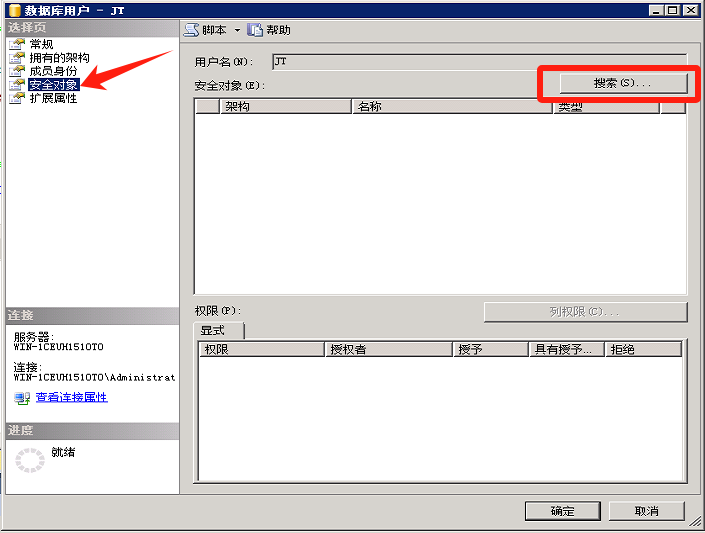Viewport: 705px width, 533px height.
Task: Click the 就绪 progress status text
Action: [x=63, y=452]
